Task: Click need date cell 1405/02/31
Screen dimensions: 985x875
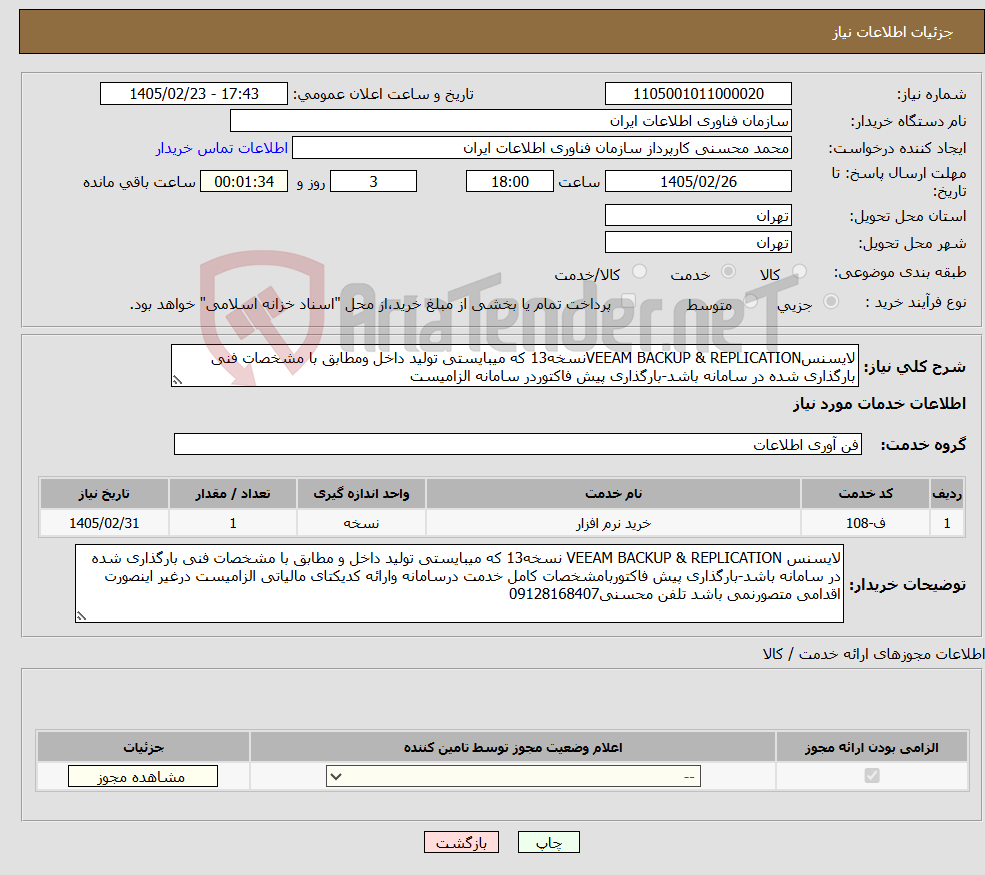Action: pyautogui.click(x=104, y=523)
